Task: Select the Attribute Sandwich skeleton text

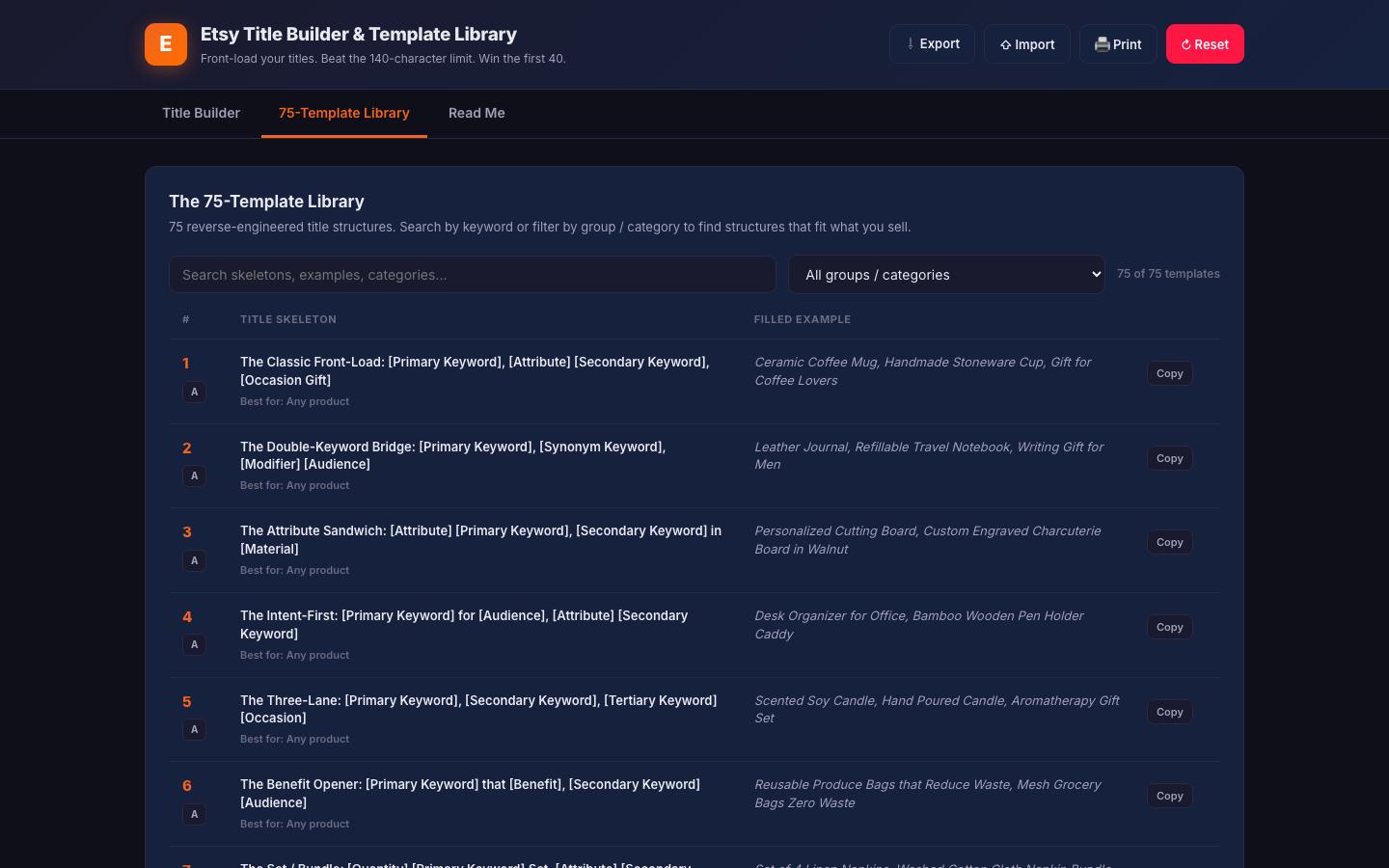Action: tap(481, 540)
